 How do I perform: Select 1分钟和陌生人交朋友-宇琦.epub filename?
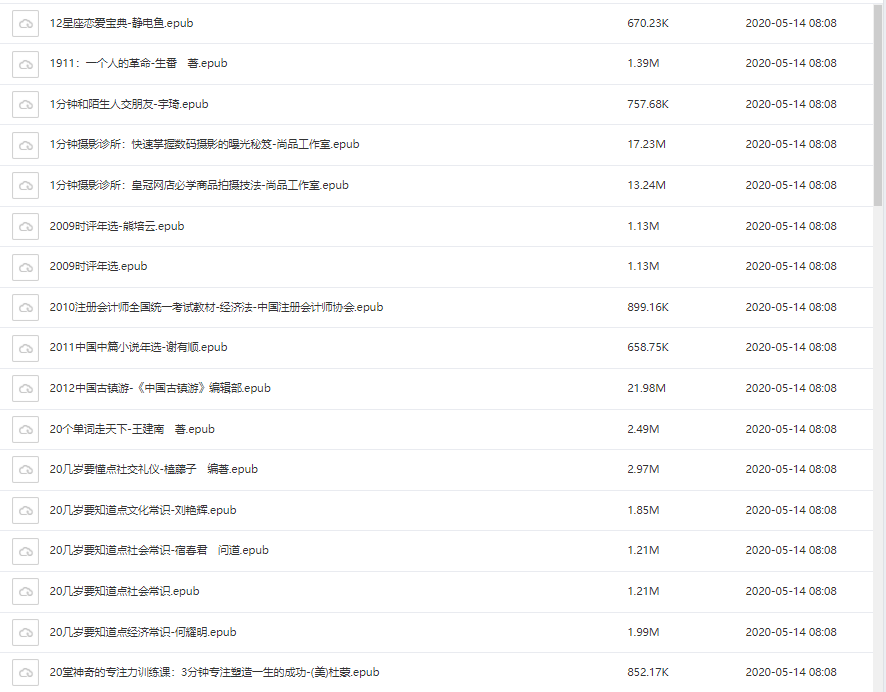click(129, 104)
